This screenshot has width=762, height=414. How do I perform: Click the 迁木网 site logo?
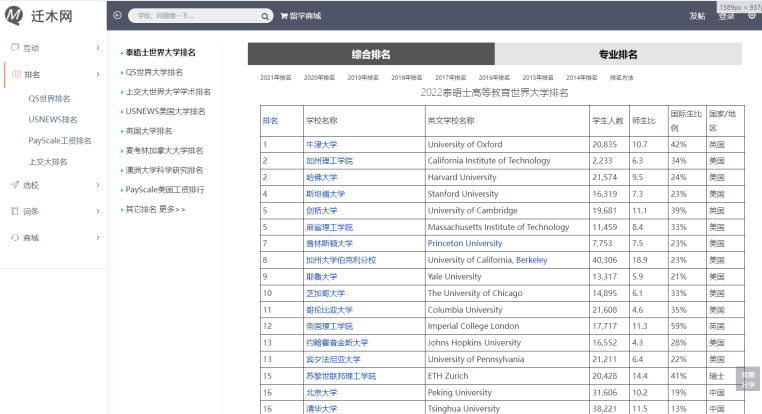click(x=39, y=16)
